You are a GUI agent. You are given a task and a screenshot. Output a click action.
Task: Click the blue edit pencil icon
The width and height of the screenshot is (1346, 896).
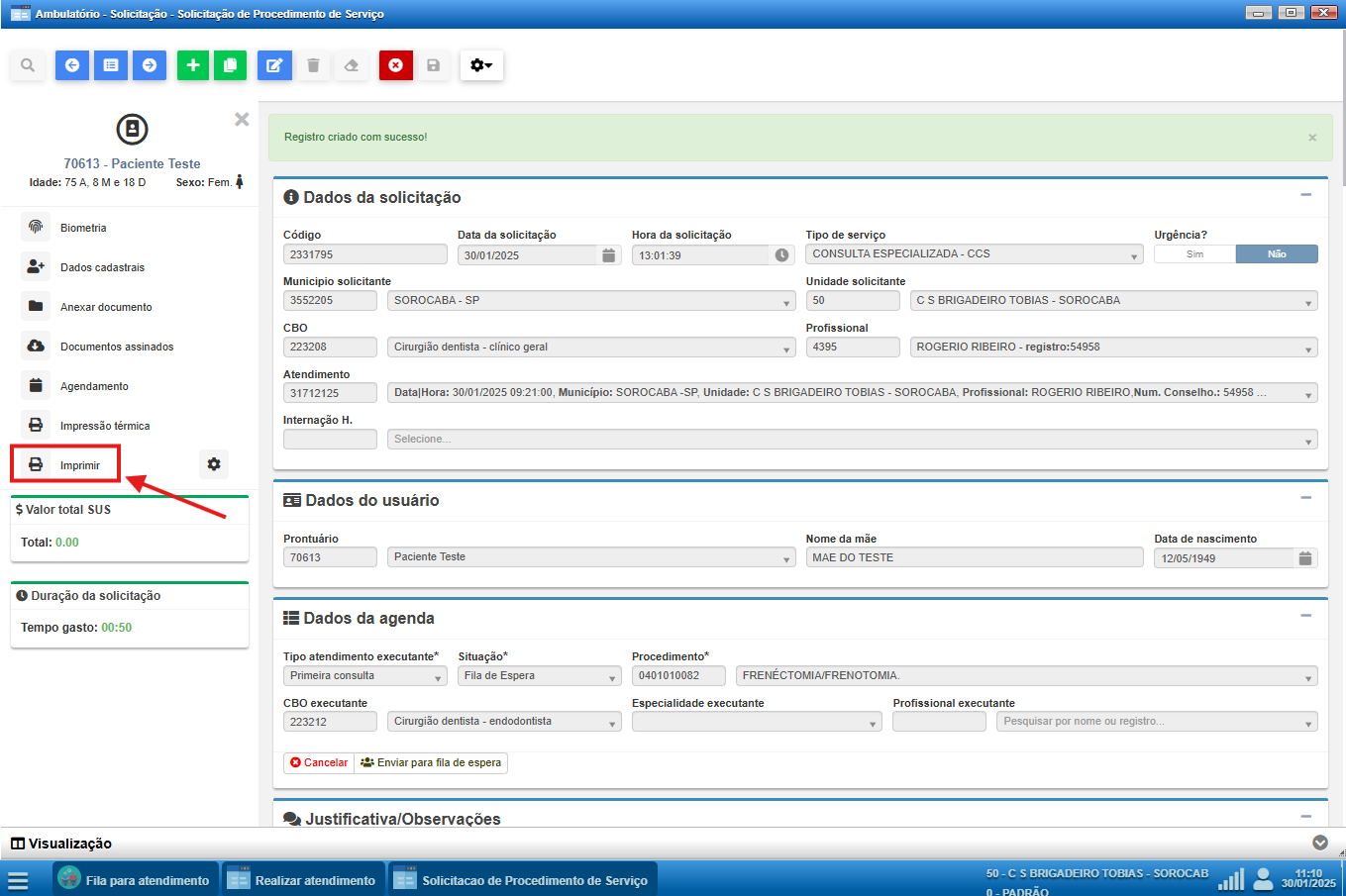click(274, 65)
